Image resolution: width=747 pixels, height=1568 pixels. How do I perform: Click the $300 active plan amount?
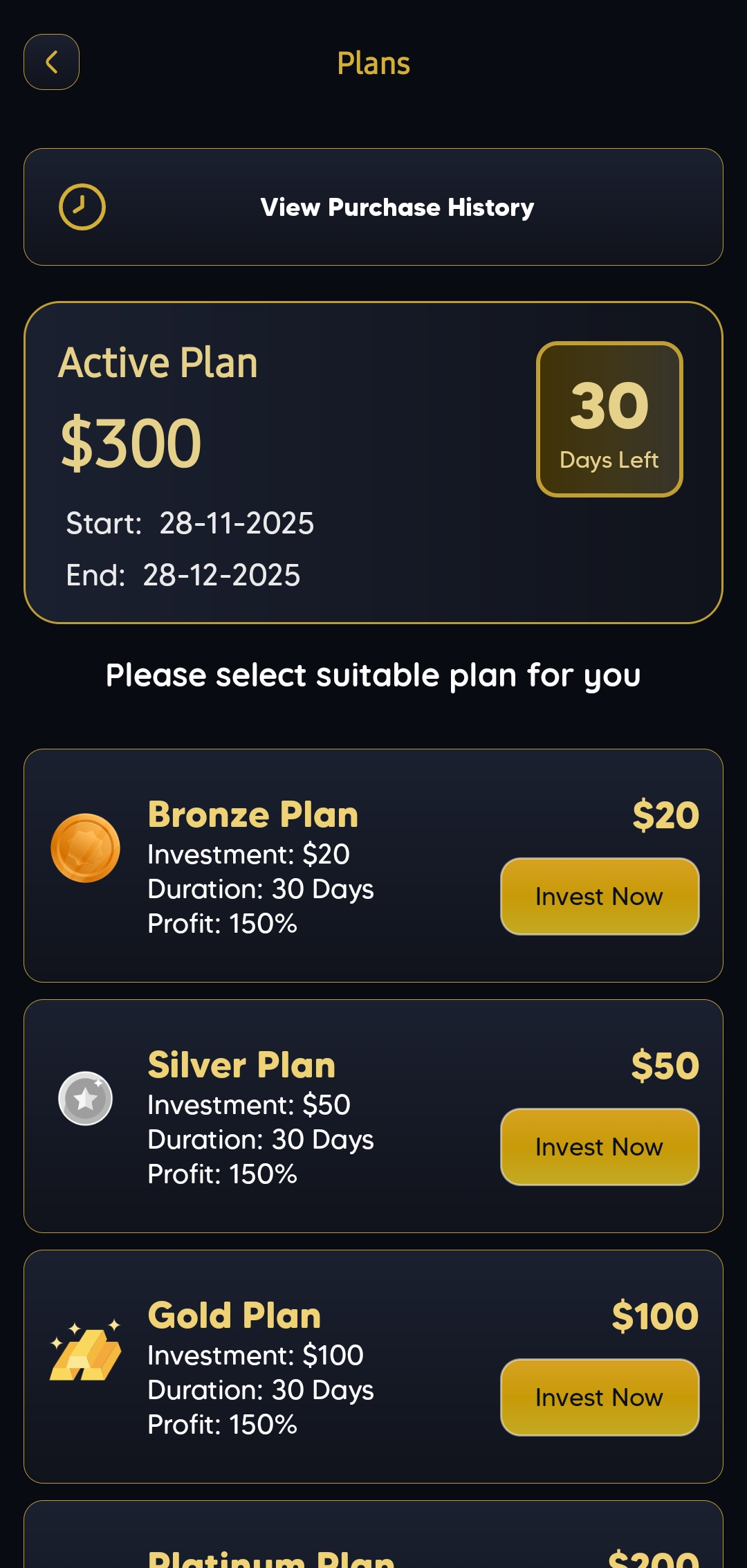coord(131,443)
